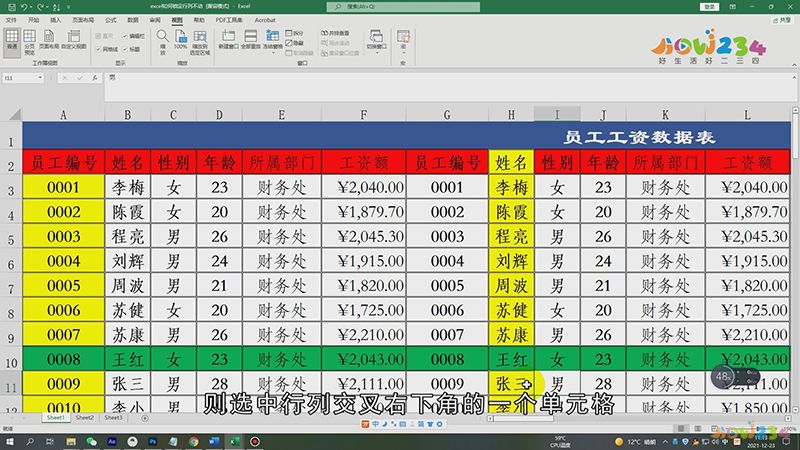Open the Acrobat ribbon tab

265,20
